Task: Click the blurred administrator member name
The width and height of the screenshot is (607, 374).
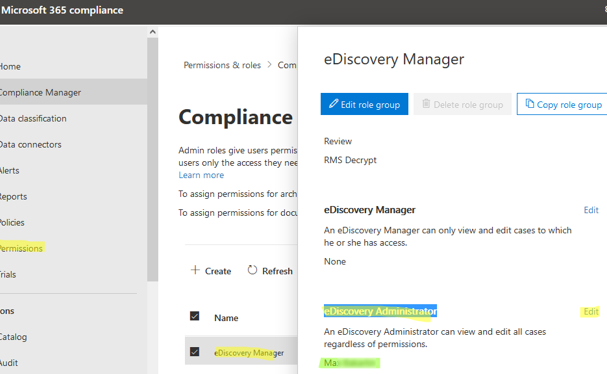Action: (x=350, y=363)
